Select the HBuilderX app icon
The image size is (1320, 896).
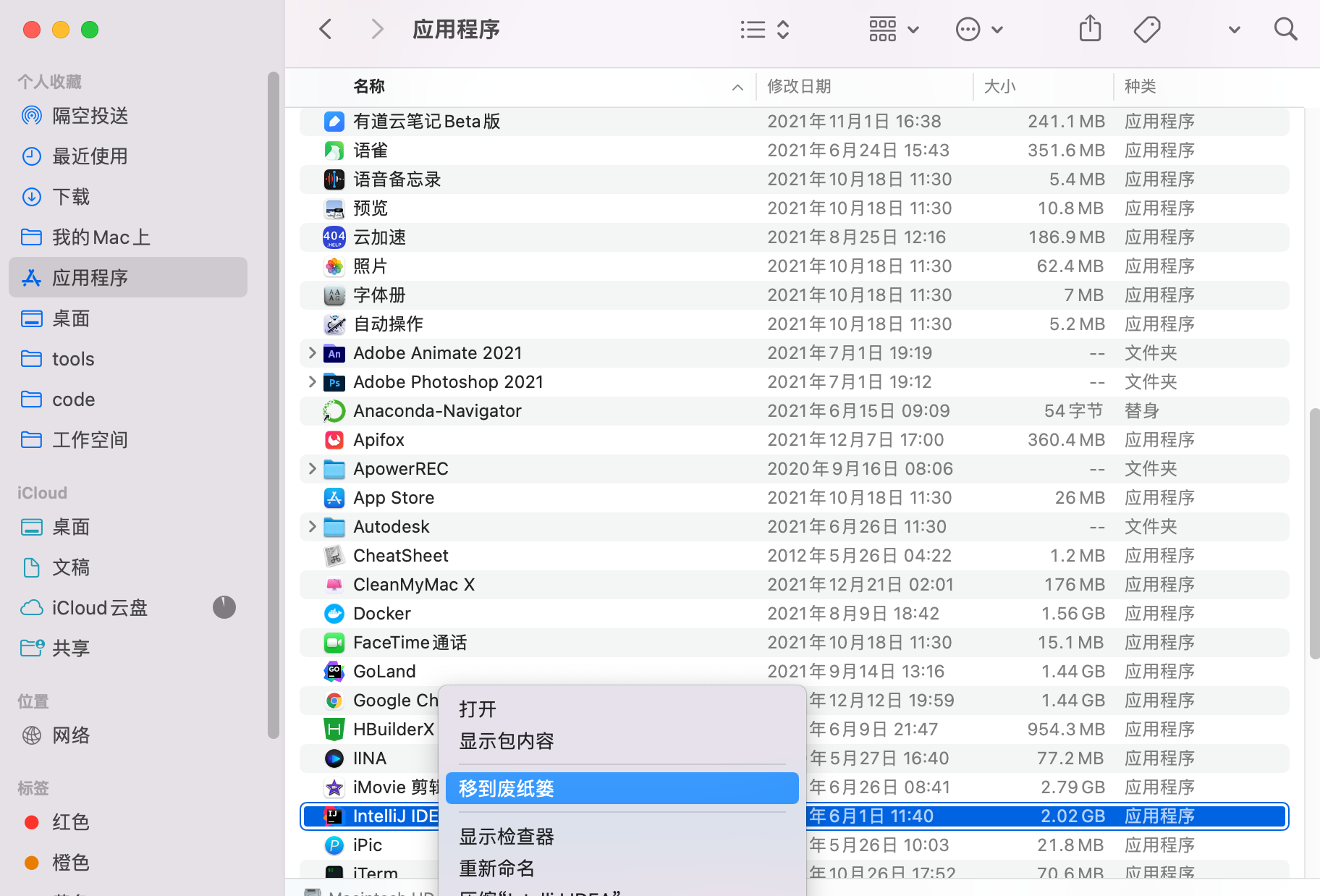point(334,729)
